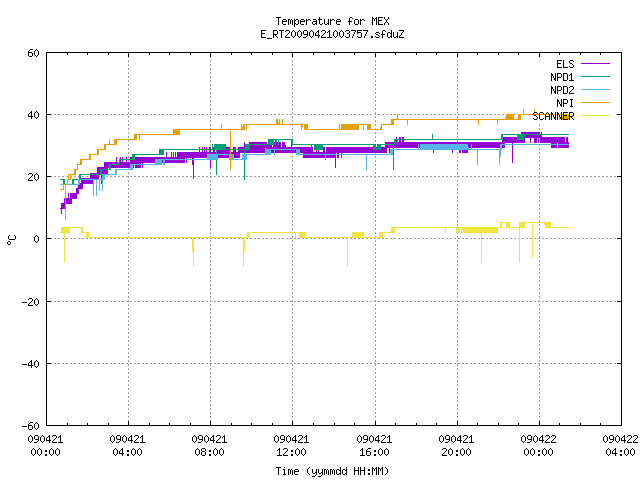This screenshot has width=640, height=480.
Task: Click the y-axis label 0
Action: 37,239
